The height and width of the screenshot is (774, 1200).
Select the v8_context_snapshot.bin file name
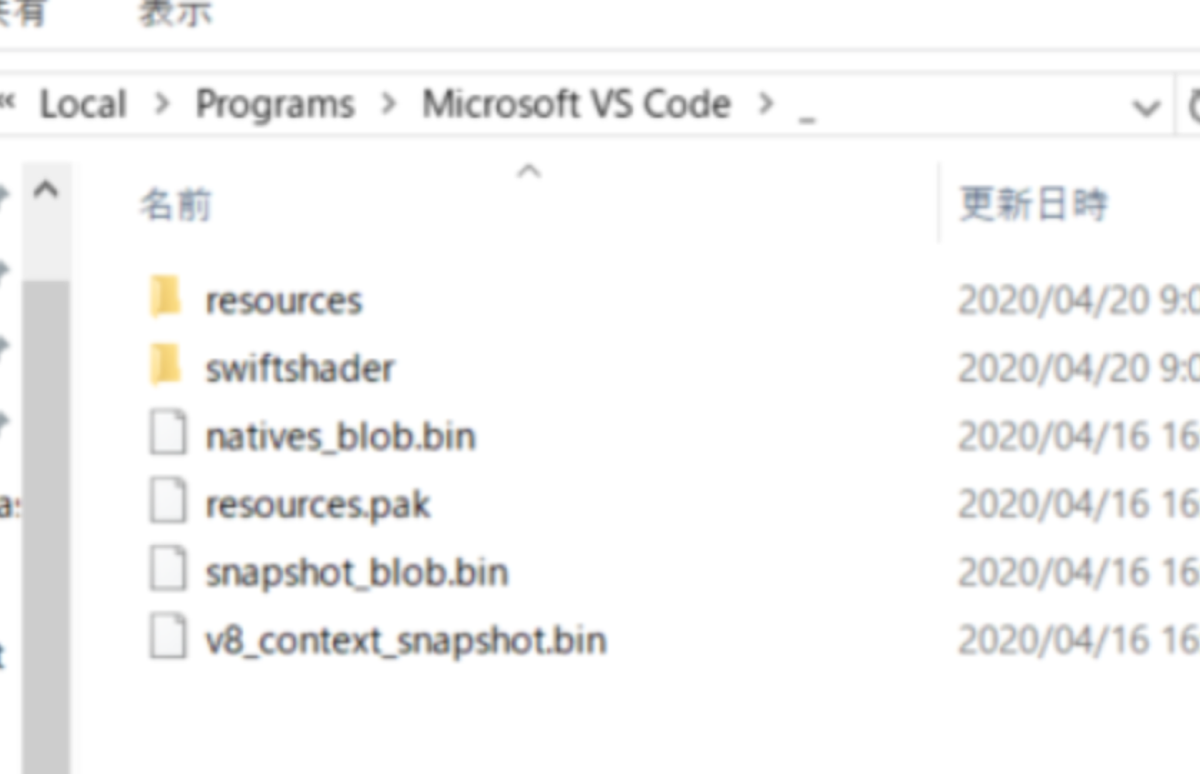[x=406, y=640]
